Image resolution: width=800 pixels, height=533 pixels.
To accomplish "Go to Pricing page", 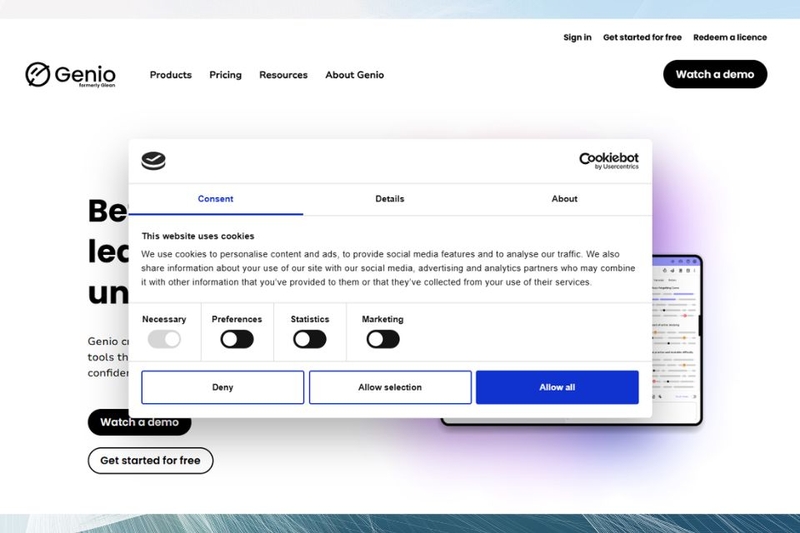I will tap(226, 75).
